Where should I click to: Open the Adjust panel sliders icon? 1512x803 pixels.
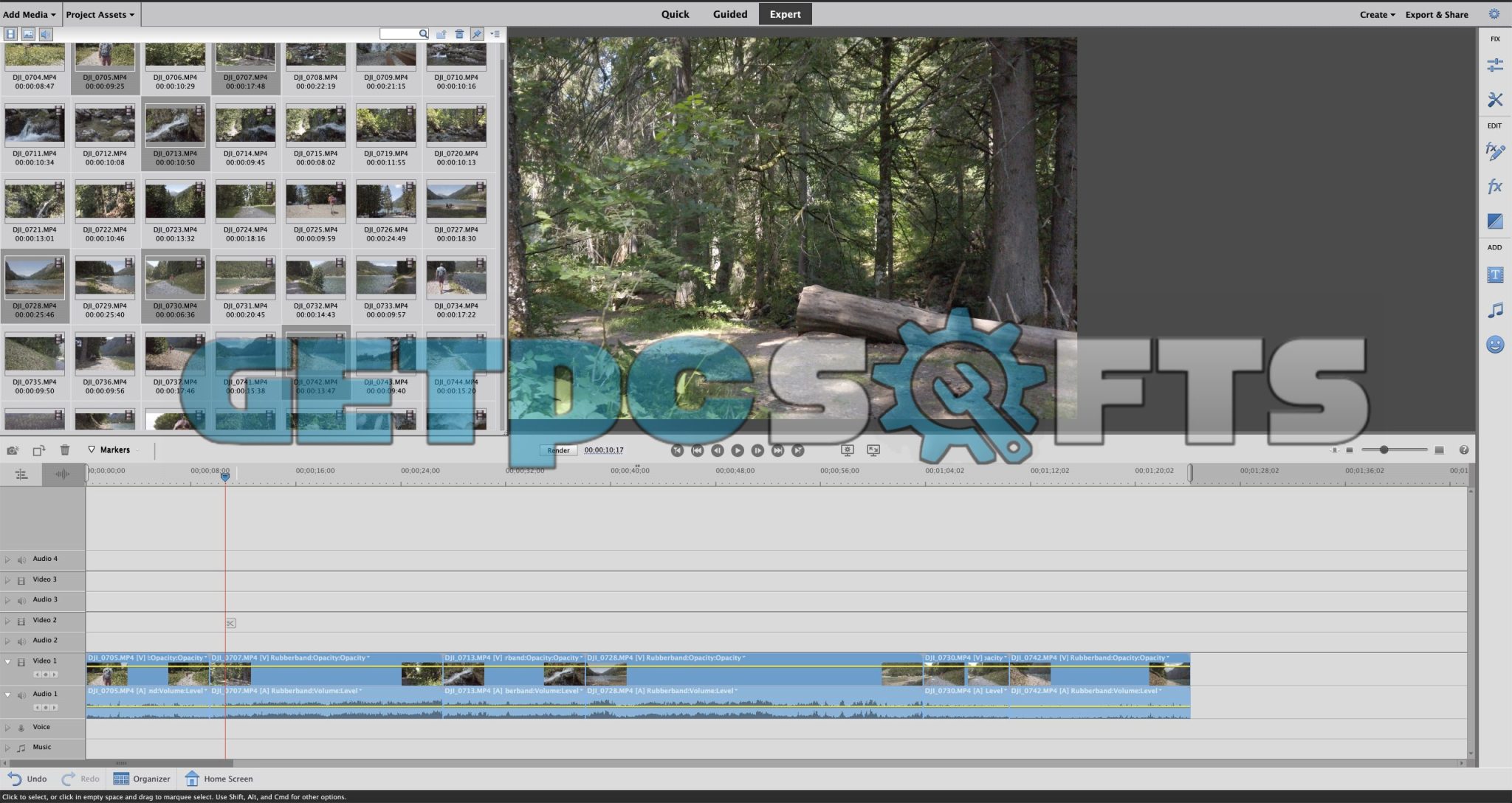click(1494, 66)
